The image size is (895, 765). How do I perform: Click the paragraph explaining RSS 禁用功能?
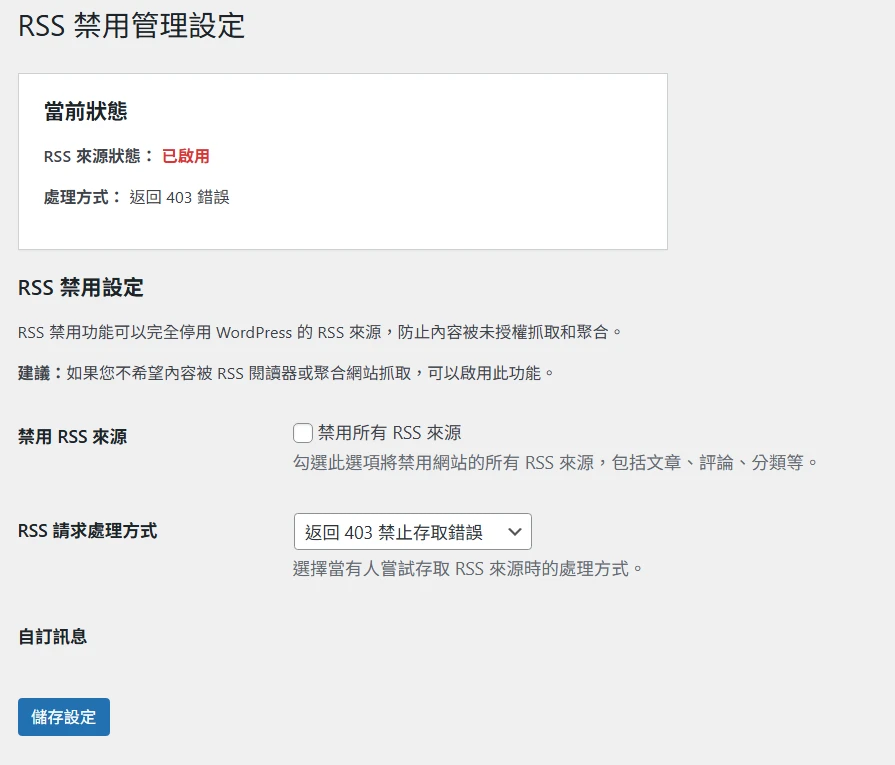click(x=320, y=332)
